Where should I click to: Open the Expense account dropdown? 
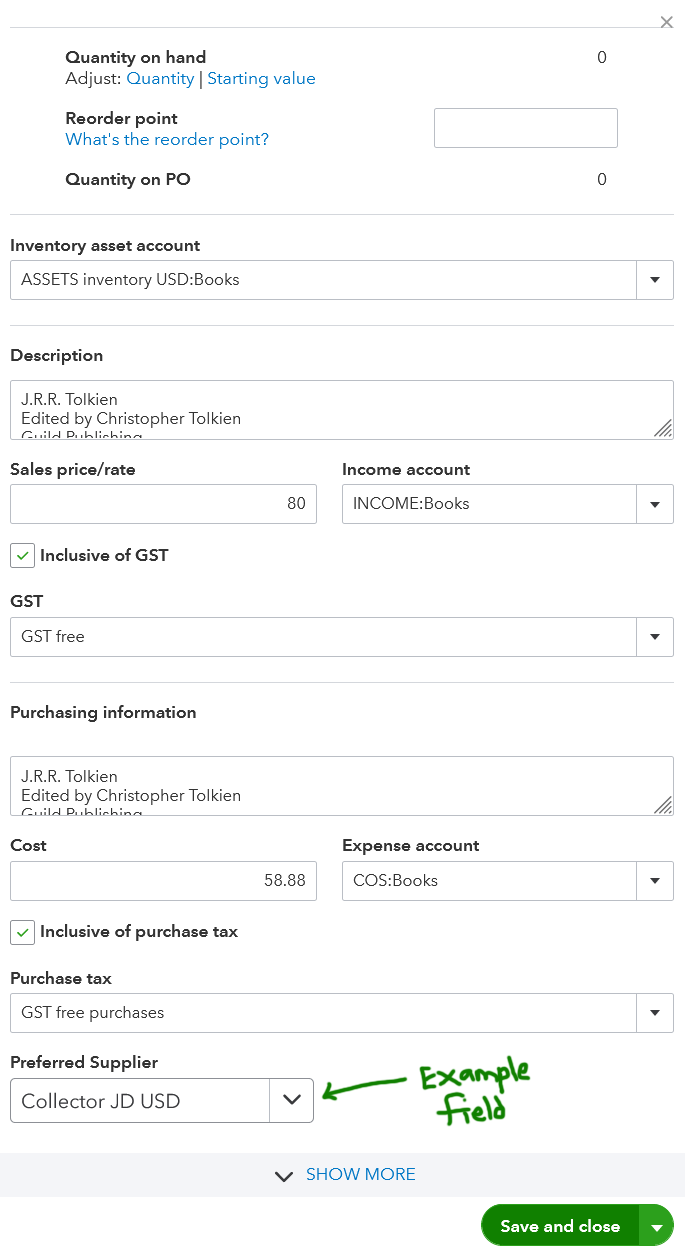pos(655,881)
